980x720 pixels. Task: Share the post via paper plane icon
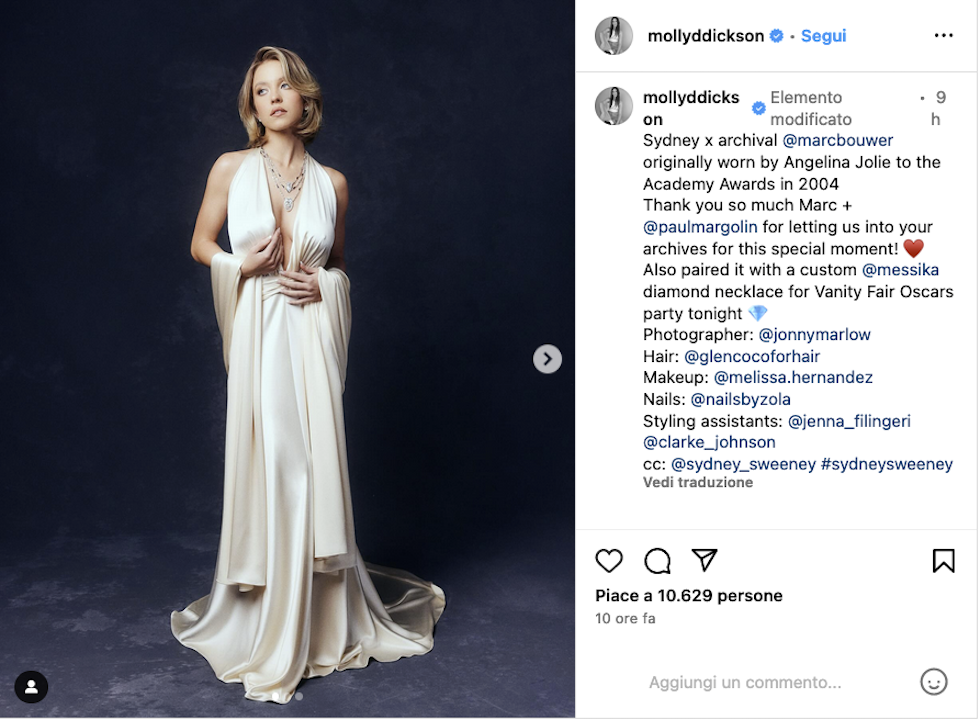[x=705, y=561]
